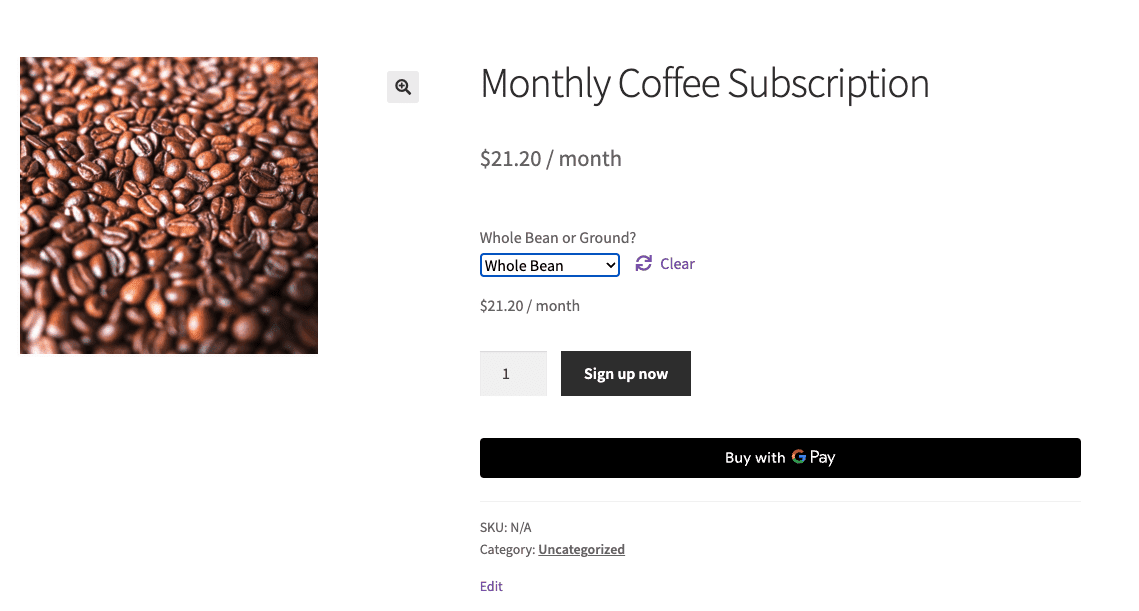This screenshot has width=1139, height=611.
Task: Click the magnifying glass above the product image
Action: [402, 87]
